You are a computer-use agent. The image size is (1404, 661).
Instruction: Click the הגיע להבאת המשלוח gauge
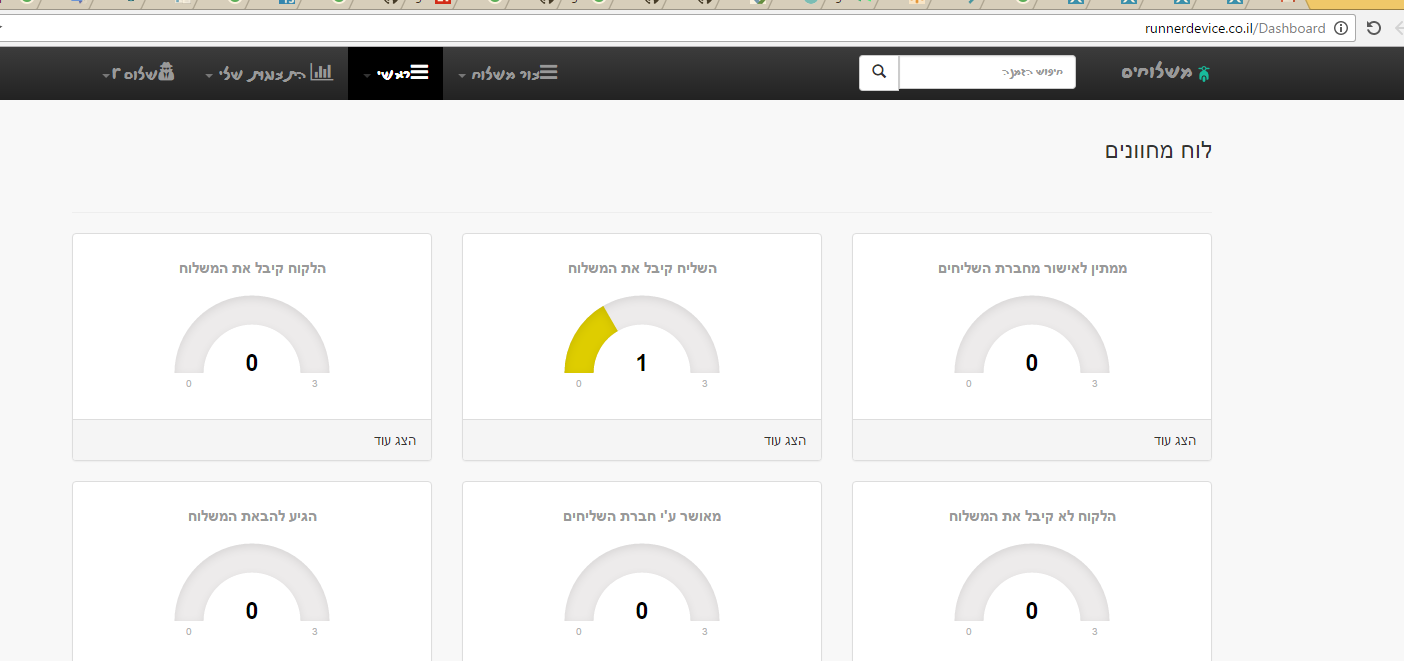pyautogui.click(x=252, y=583)
